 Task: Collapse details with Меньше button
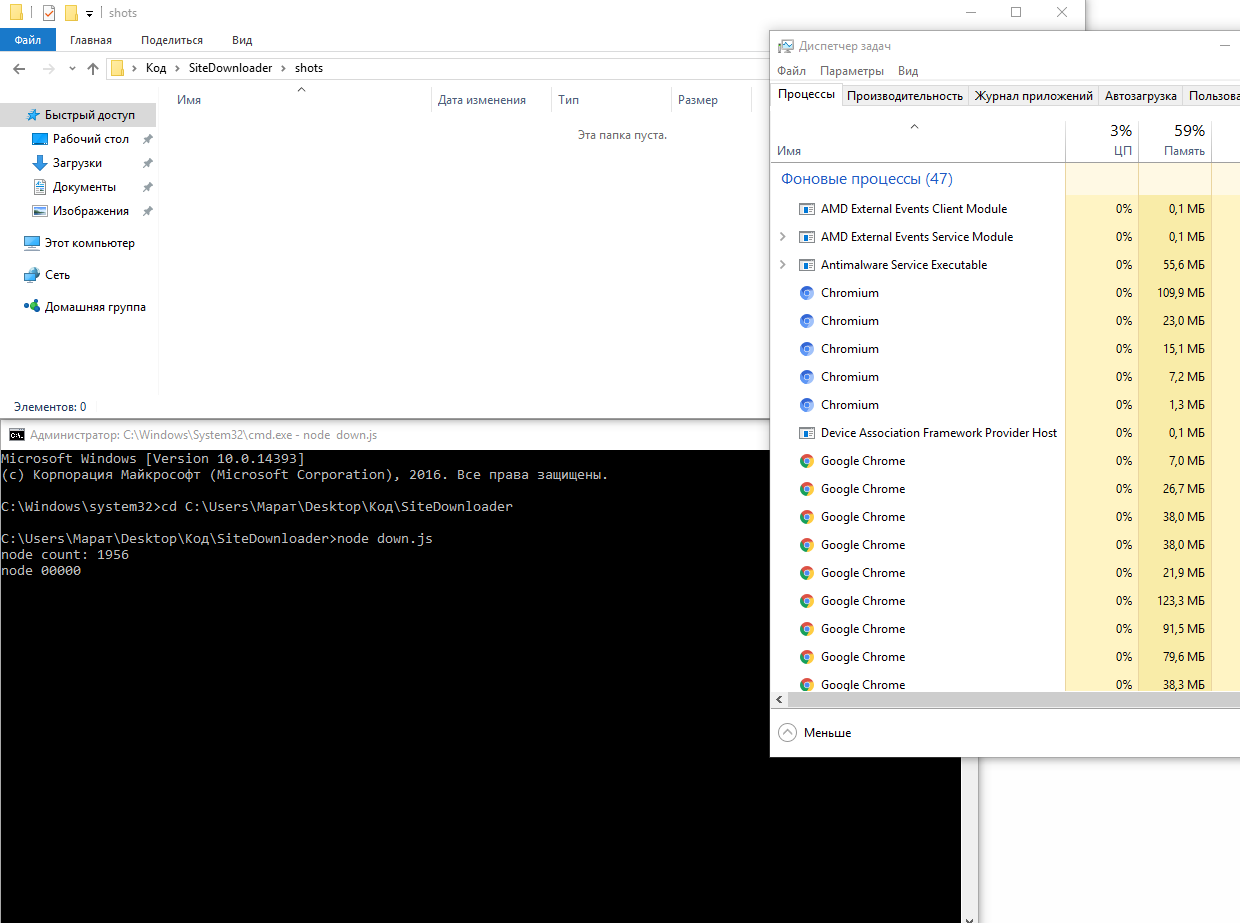[815, 733]
